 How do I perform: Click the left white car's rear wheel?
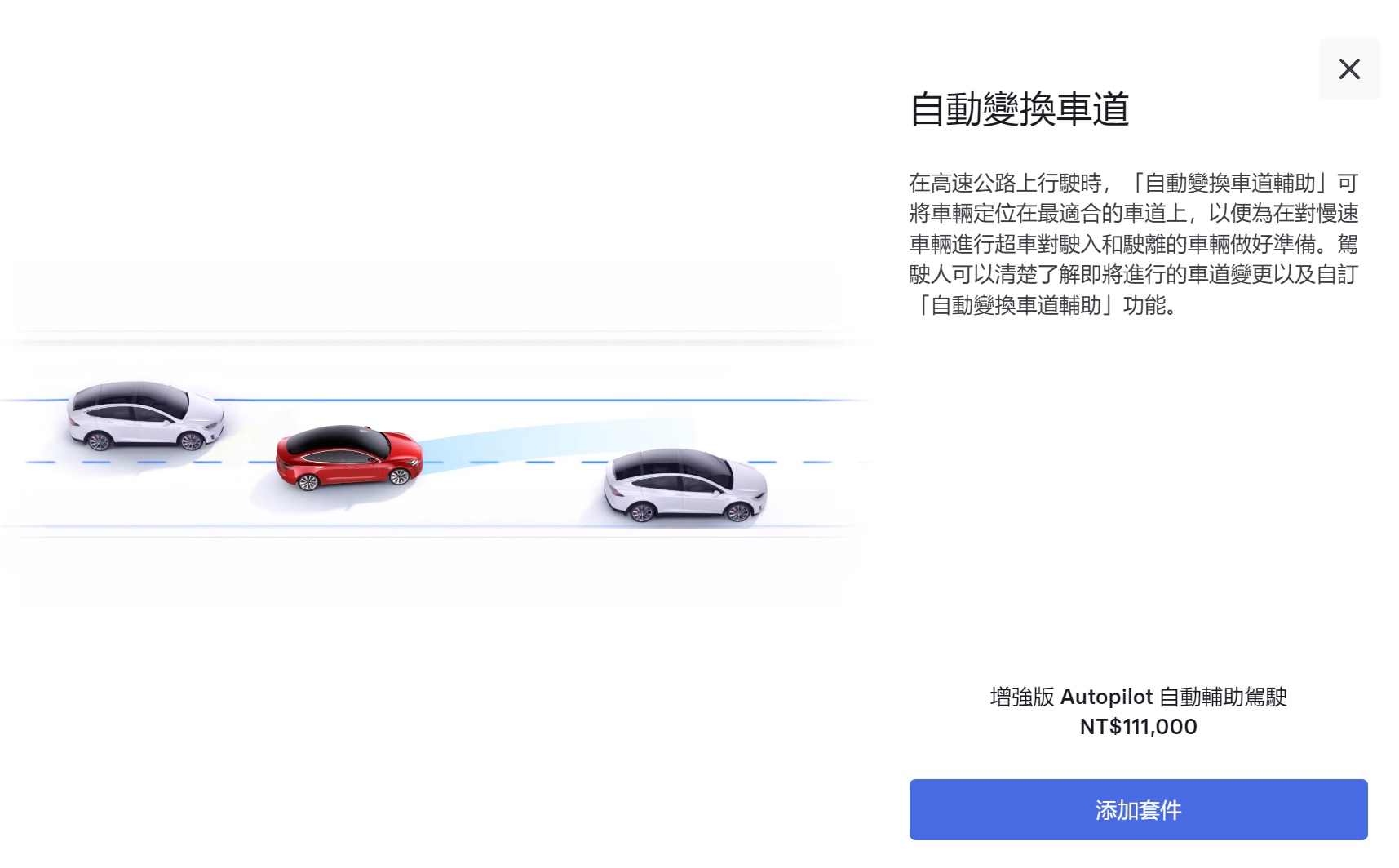point(99,441)
